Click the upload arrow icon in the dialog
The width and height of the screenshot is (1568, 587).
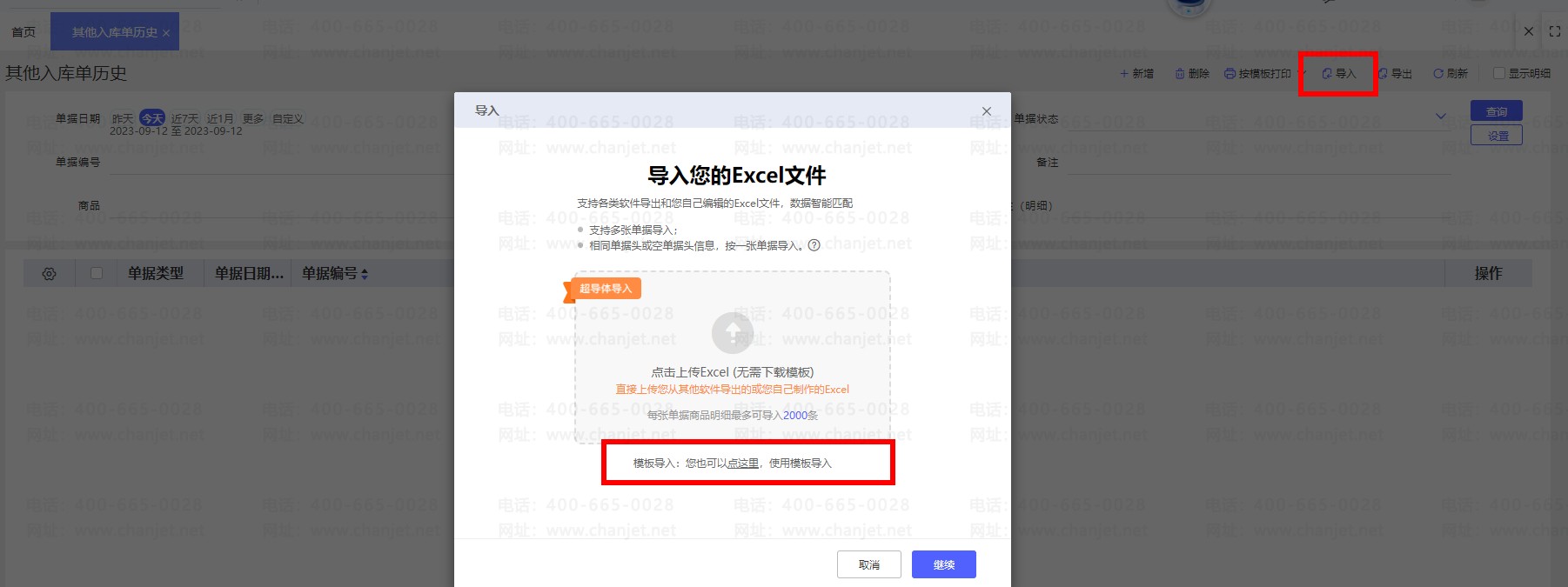pos(733,332)
